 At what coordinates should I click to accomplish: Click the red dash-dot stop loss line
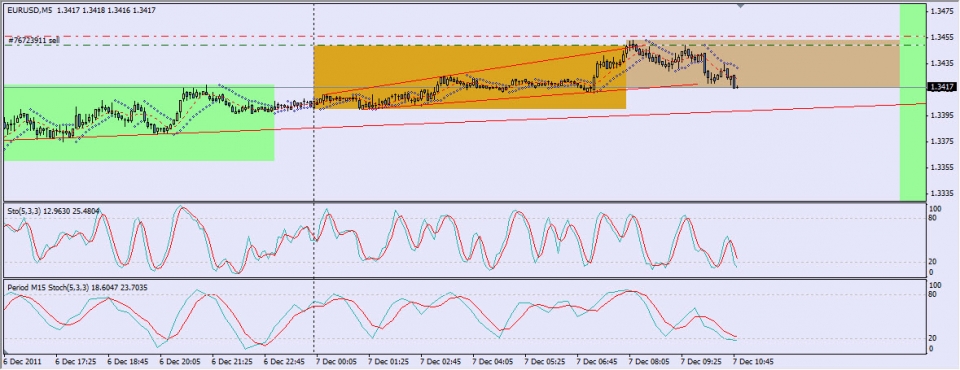click(x=465, y=36)
